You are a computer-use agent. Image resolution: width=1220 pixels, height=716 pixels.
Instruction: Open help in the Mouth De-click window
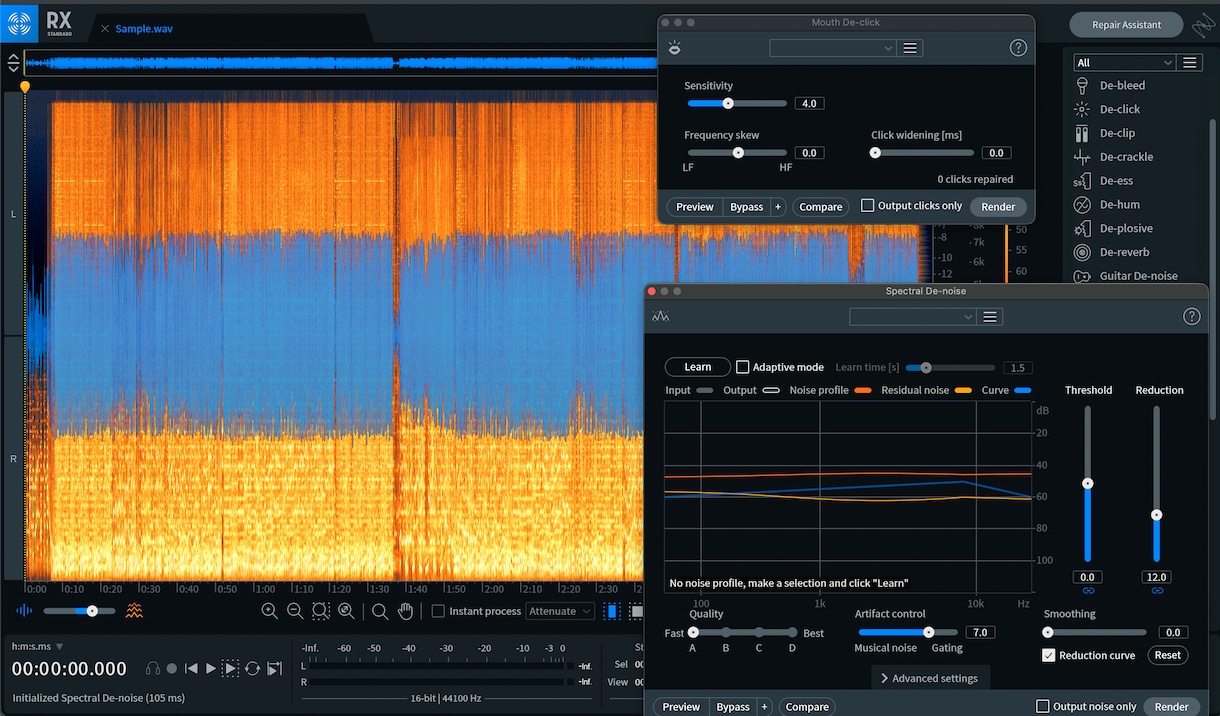[x=1018, y=48]
